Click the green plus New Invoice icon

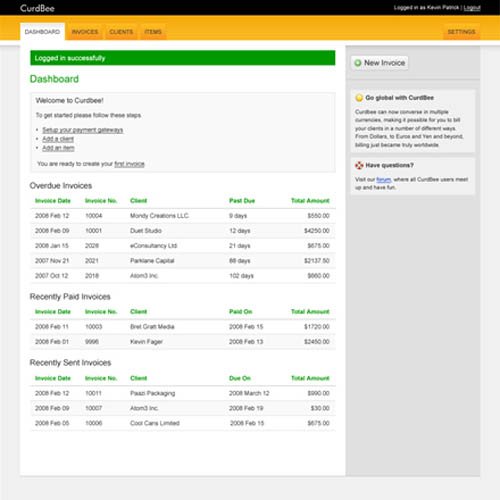[358, 63]
